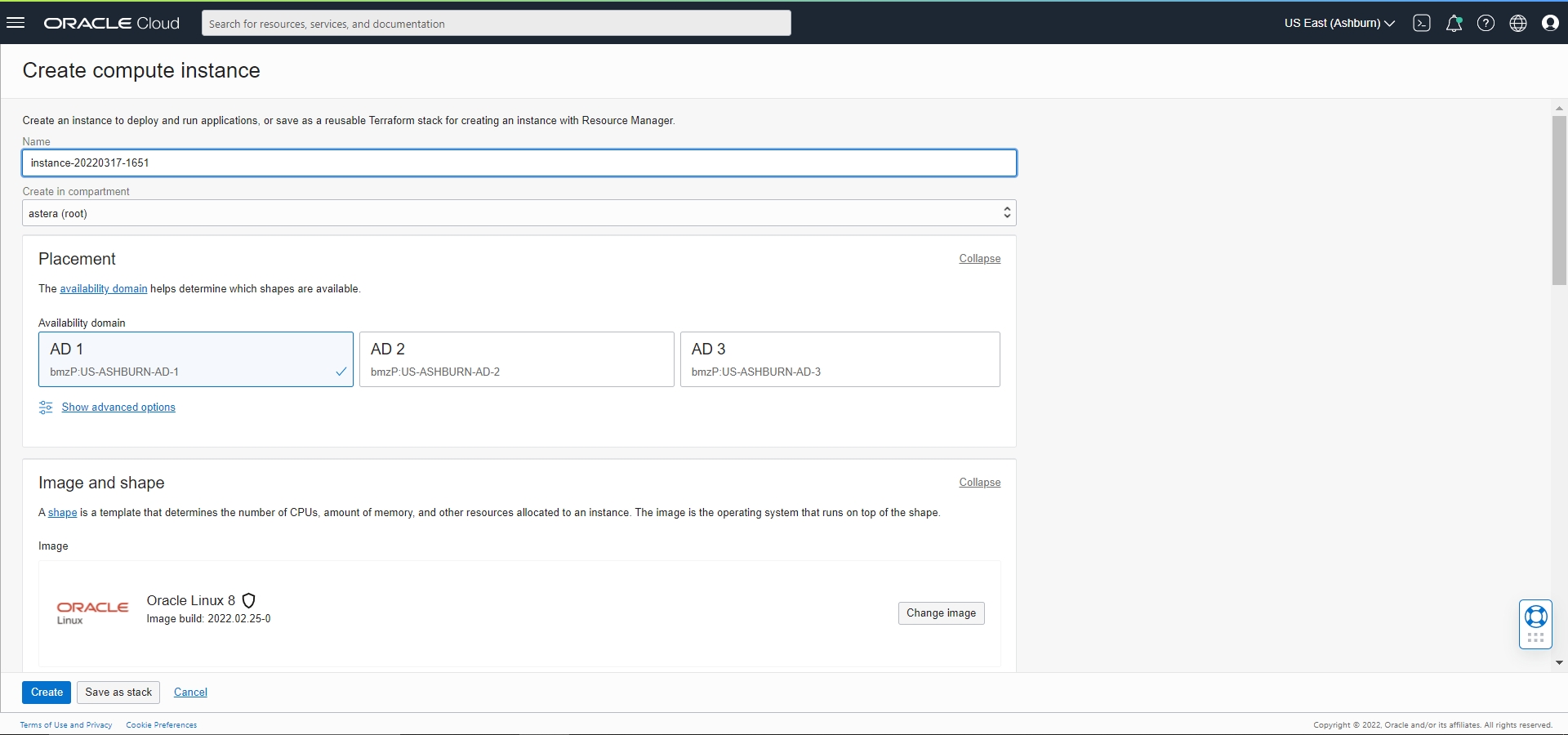Image resolution: width=1568 pixels, height=735 pixels.
Task: Open the availability domain link
Action: tap(104, 289)
